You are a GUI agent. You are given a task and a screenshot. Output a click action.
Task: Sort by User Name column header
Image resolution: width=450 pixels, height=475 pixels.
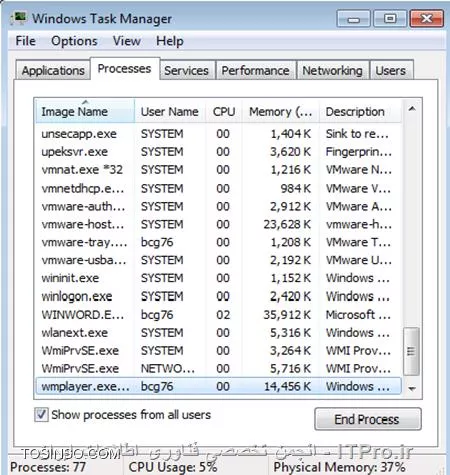[x=170, y=111]
